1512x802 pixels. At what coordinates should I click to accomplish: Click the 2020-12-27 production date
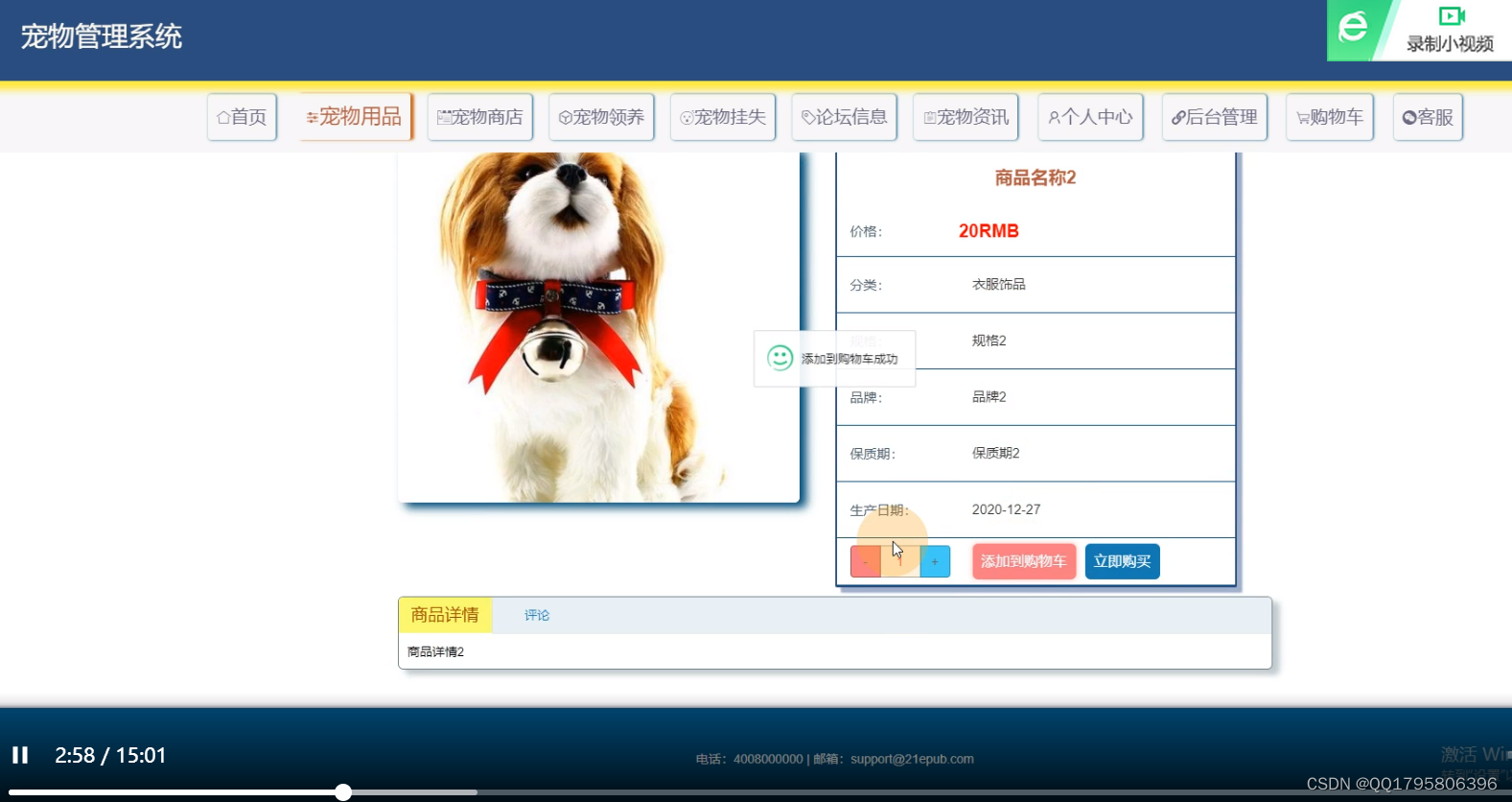click(x=1006, y=509)
